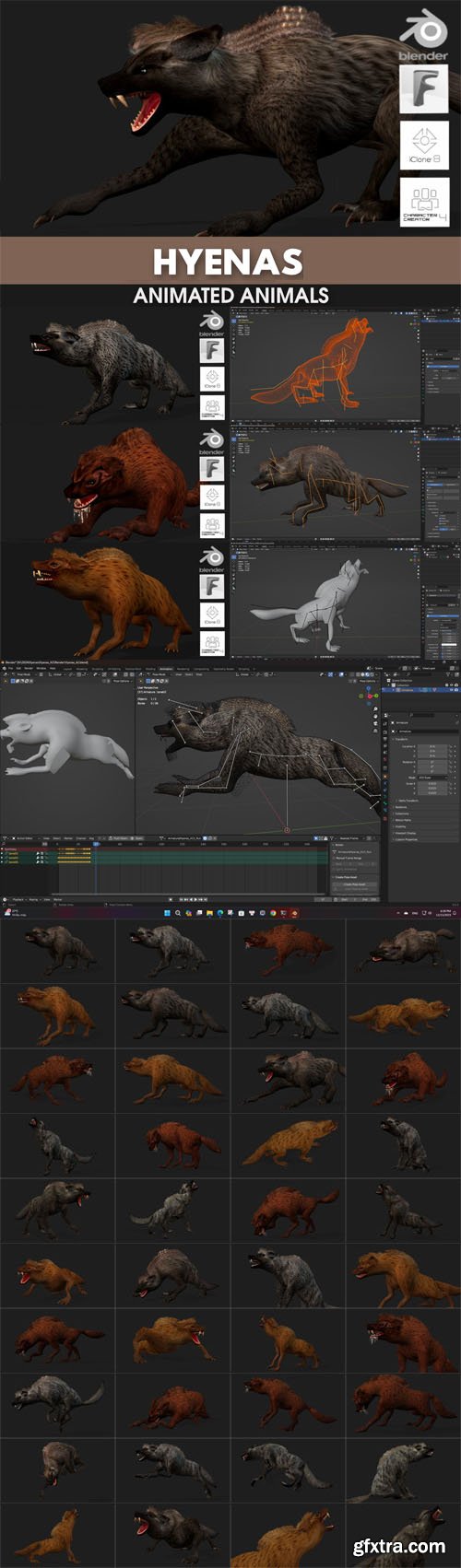The height and width of the screenshot is (1568, 461).
Task: Select Scene Collection in the outliner
Action: (402, 680)
